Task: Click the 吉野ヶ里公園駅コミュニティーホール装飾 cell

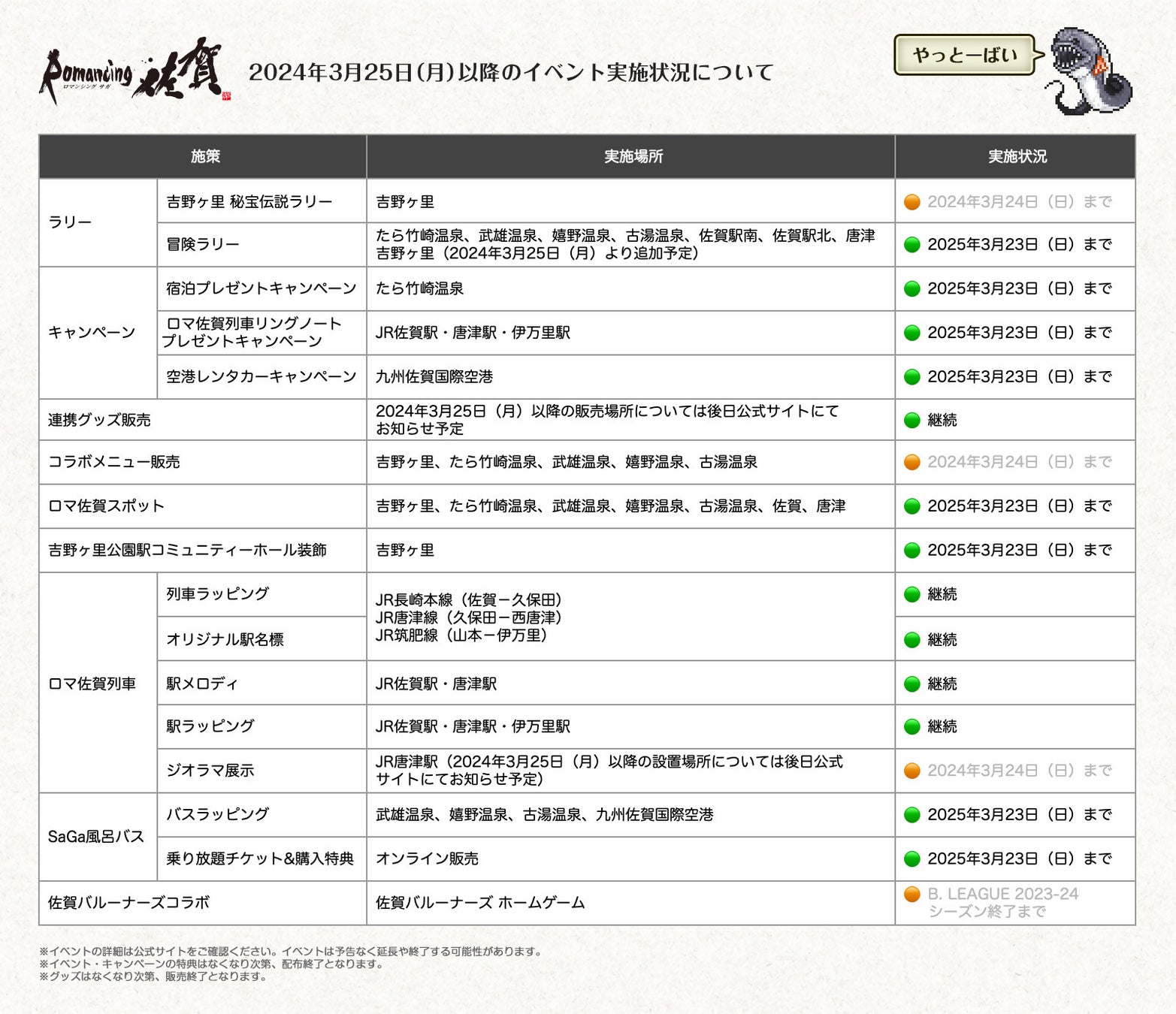Action: (x=203, y=551)
